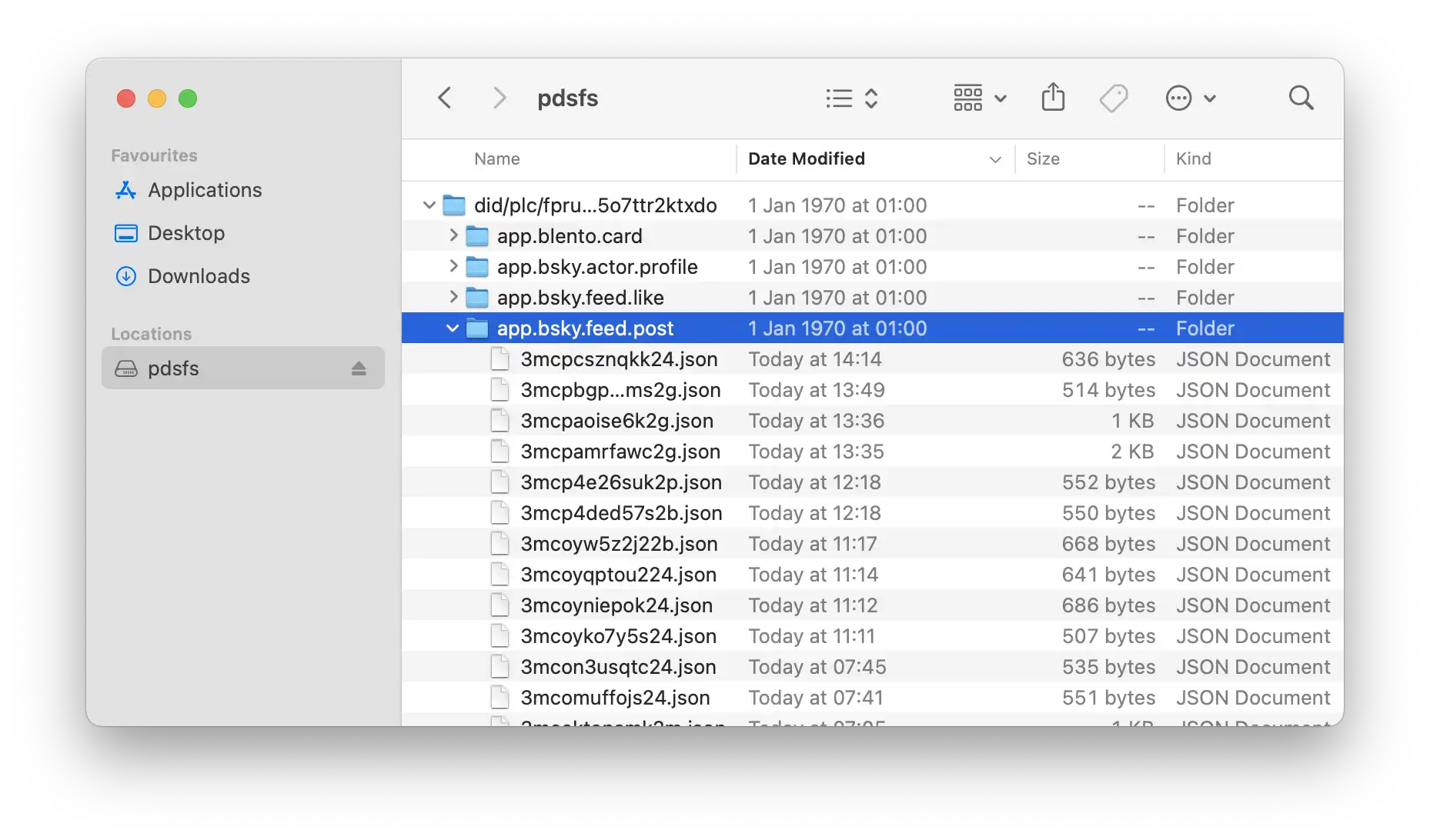Collapse the app.bsky.feed.post folder

coord(453,328)
